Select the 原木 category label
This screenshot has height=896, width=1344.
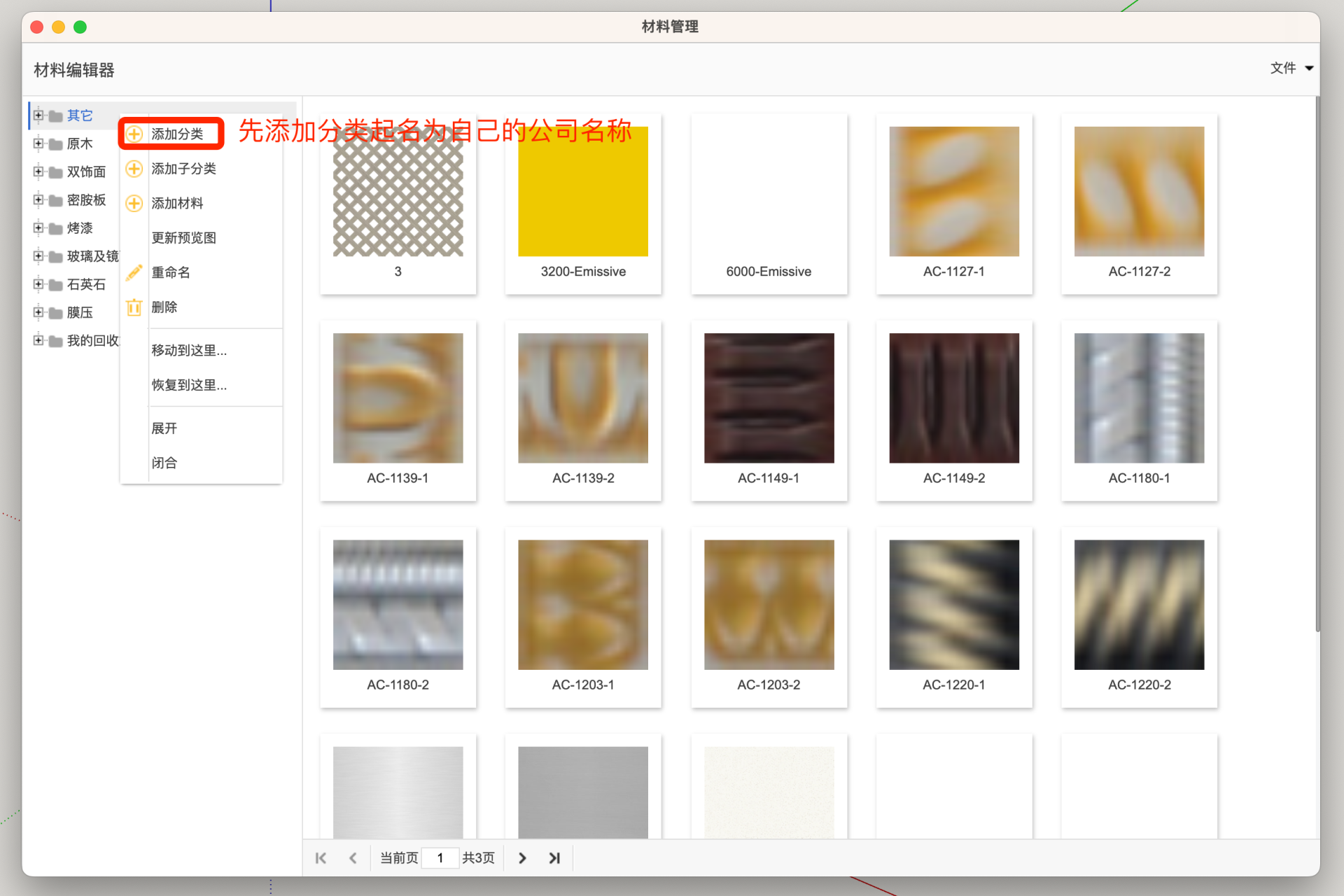pos(80,143)
